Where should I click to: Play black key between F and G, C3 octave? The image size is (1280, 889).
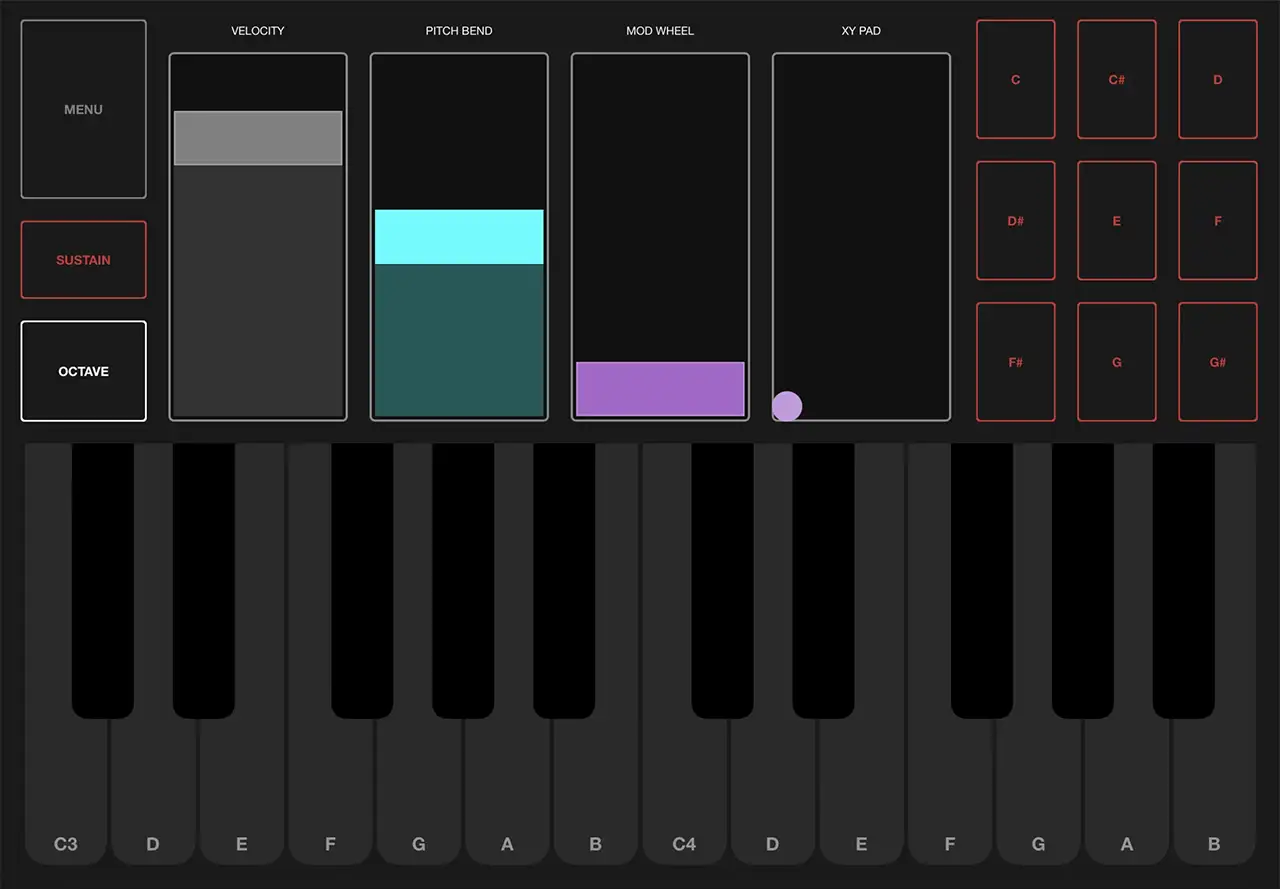(362, 580)
